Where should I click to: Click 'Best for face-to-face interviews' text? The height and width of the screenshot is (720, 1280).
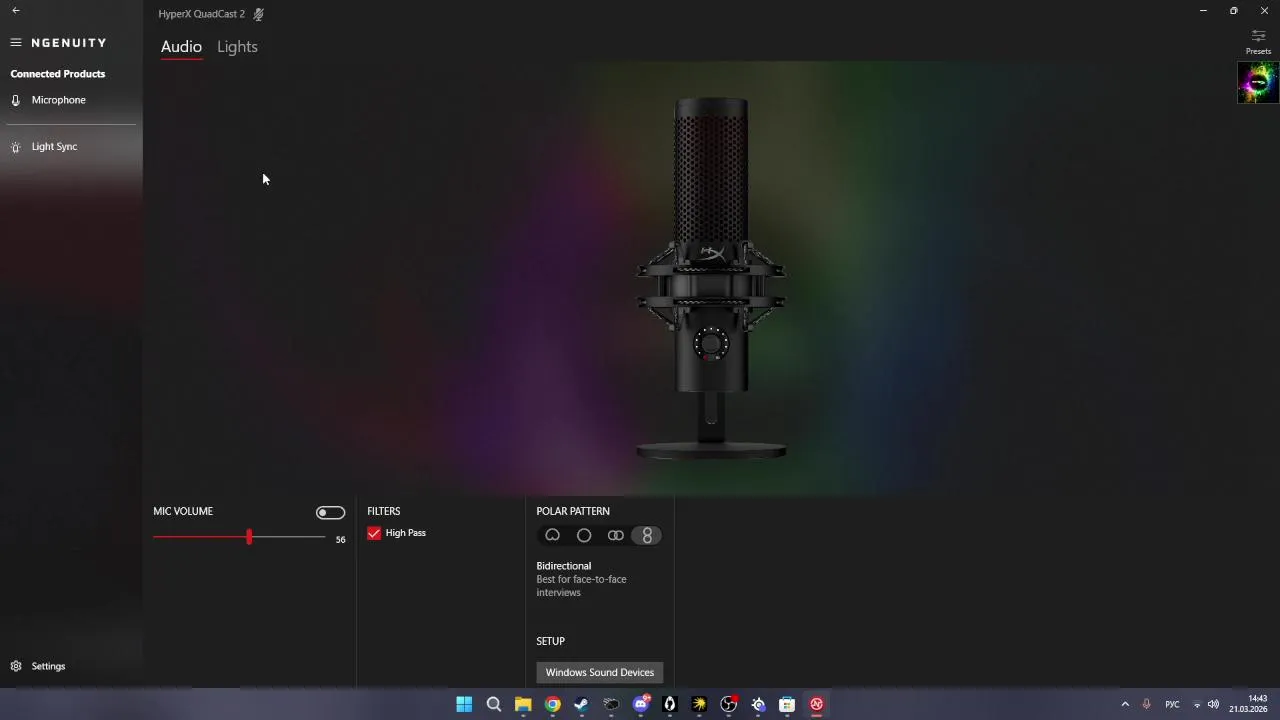[x=581, y=586]
